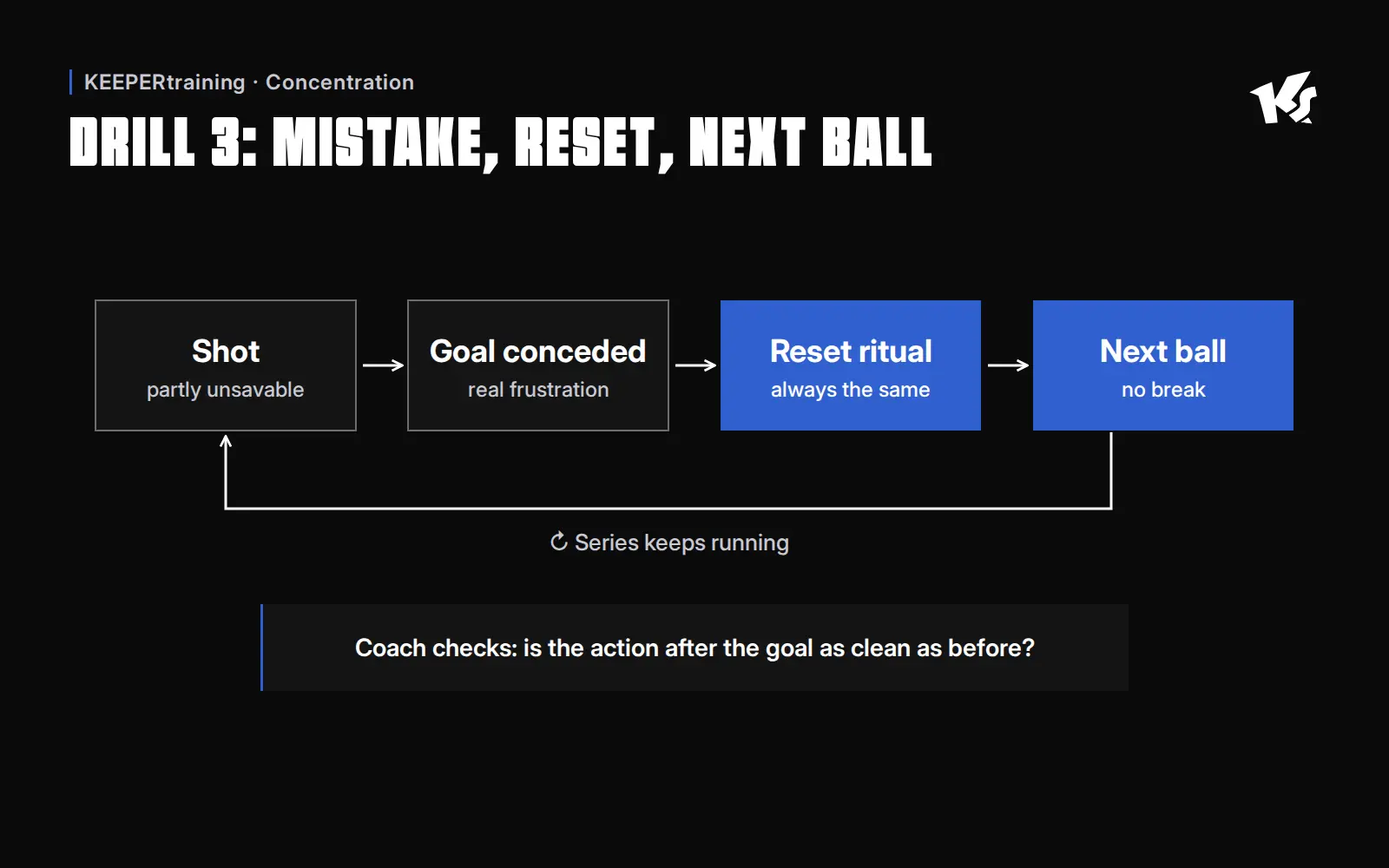Click the KS logo in the corner
The width and height of the screenshot is (1389, 868).
tap(1284, 98)
